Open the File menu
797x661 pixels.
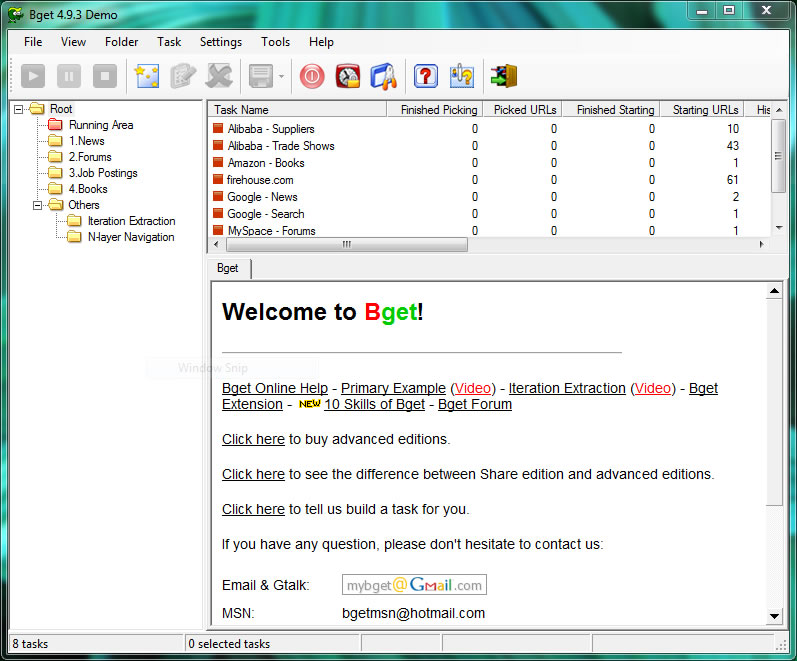point(33,42)
